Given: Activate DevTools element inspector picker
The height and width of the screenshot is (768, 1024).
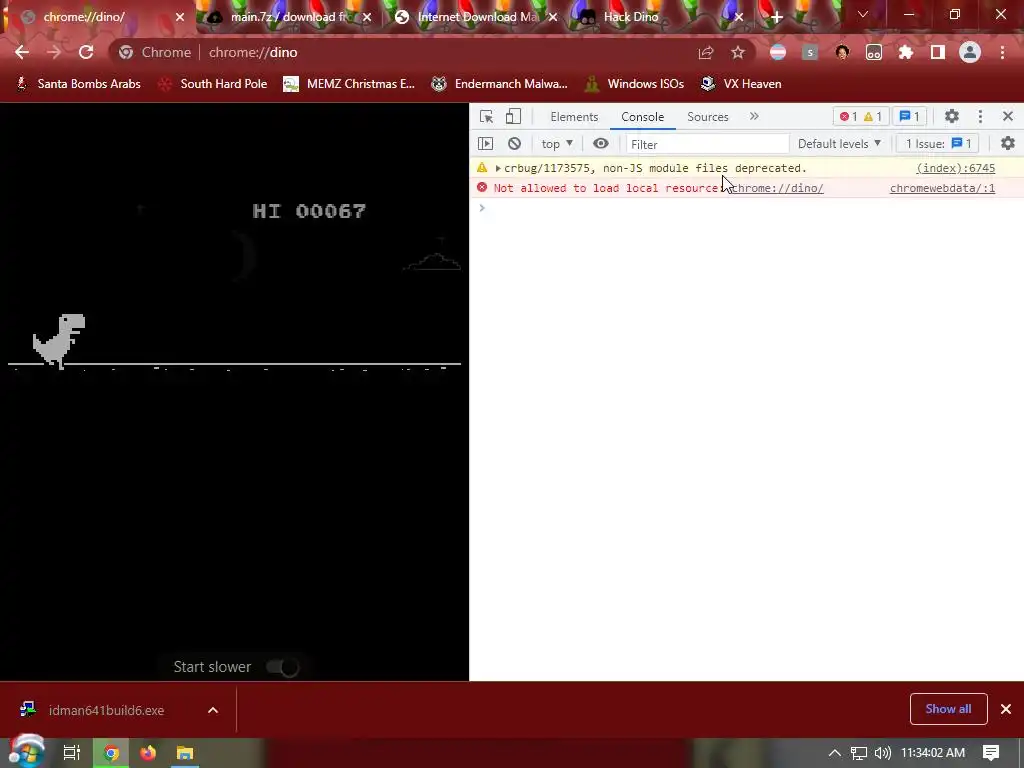Looking at the screenshot, I should click(486, 116).
